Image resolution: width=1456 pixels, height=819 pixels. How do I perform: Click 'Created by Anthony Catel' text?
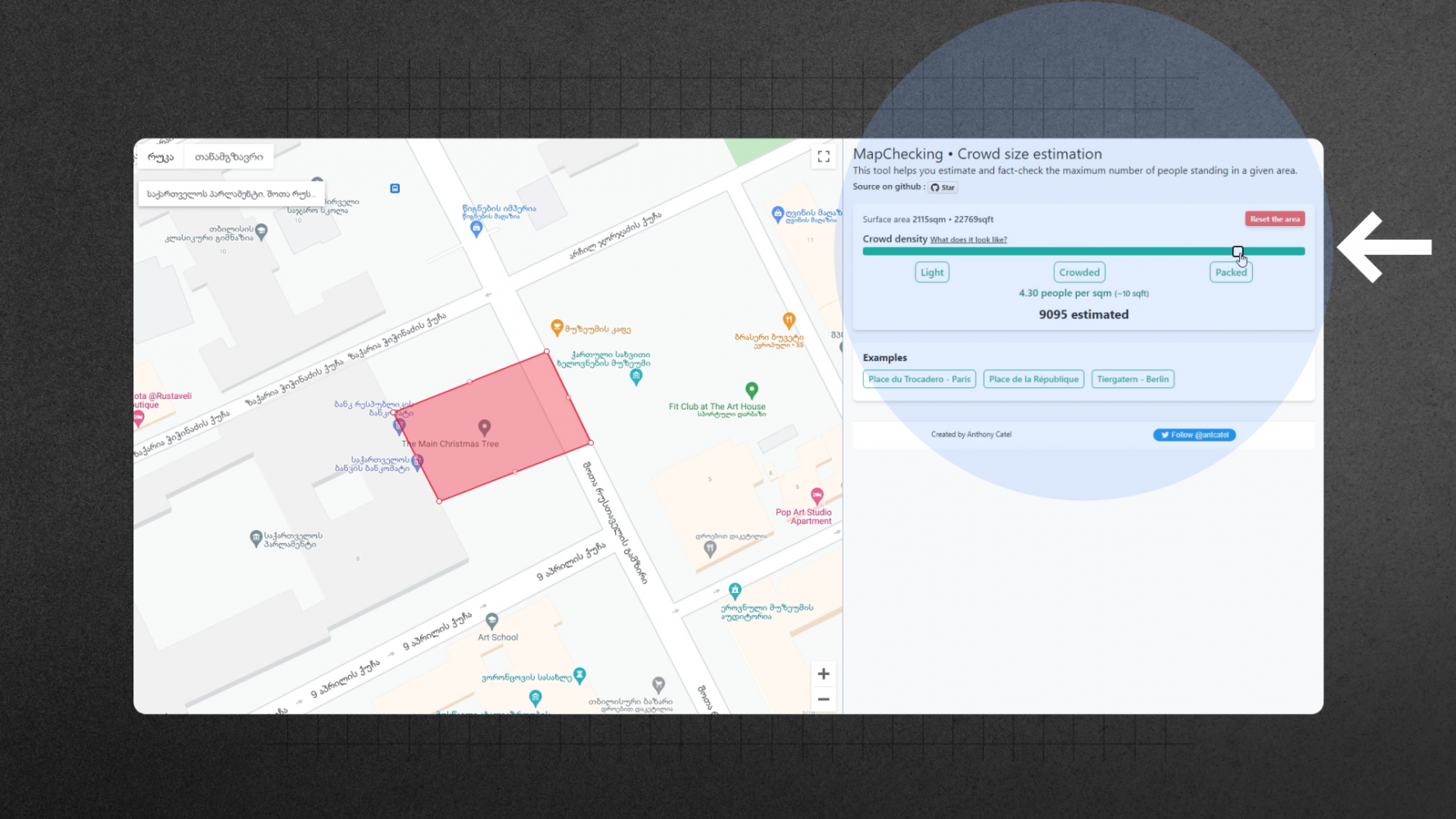tap(971, 435)
